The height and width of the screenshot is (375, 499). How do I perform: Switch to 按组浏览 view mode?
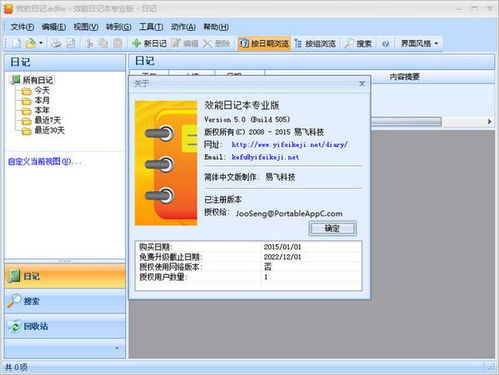tap(315, 43)
